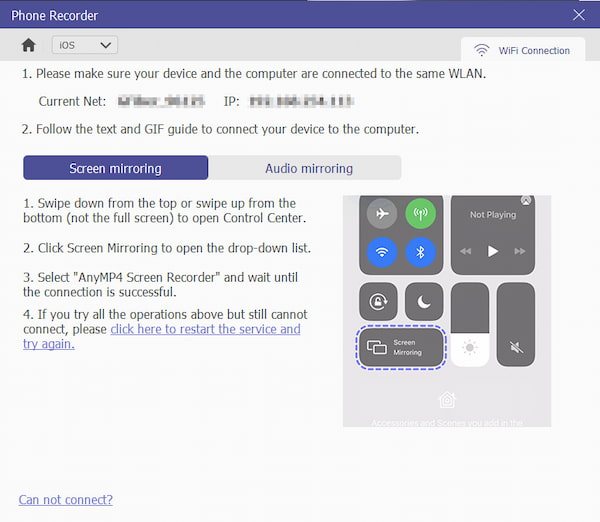The width and height of the screenshot is (600, 522).
Task: Click the blurred Current Net value
Action: tap(161, 101)
